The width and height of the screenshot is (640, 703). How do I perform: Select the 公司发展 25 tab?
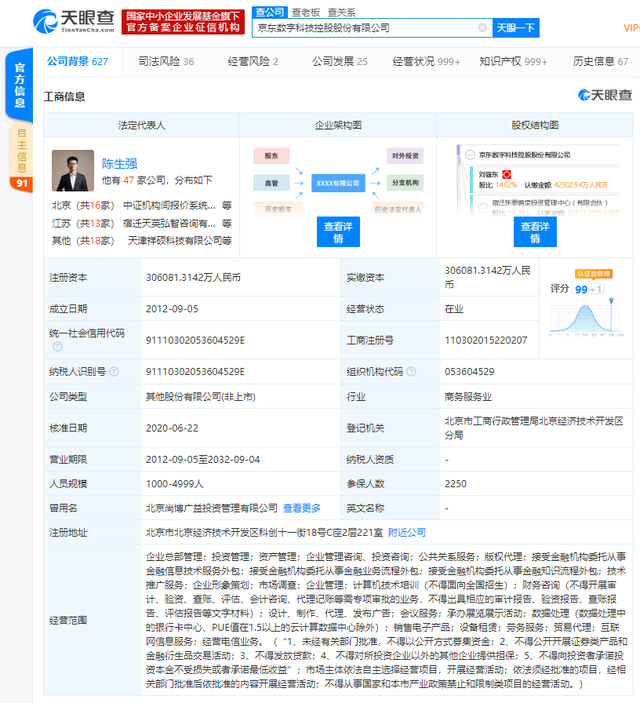point(340,61)
